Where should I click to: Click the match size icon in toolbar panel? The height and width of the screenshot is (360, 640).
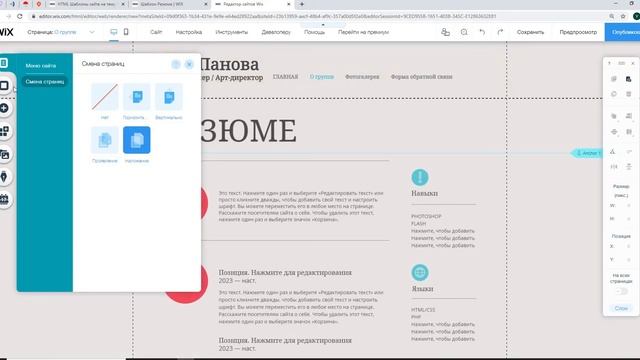click(629, 132)
